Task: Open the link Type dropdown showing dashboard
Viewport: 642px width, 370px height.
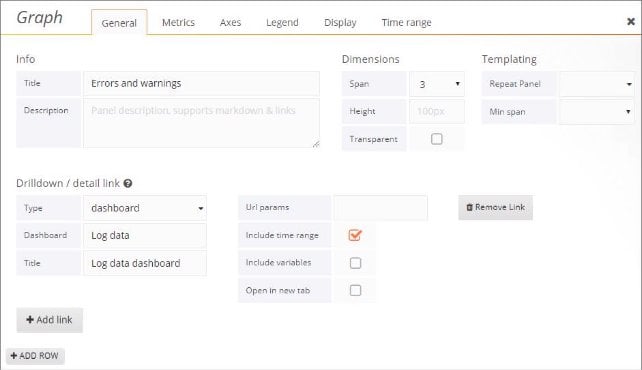Action: click(x=145, y=208)
